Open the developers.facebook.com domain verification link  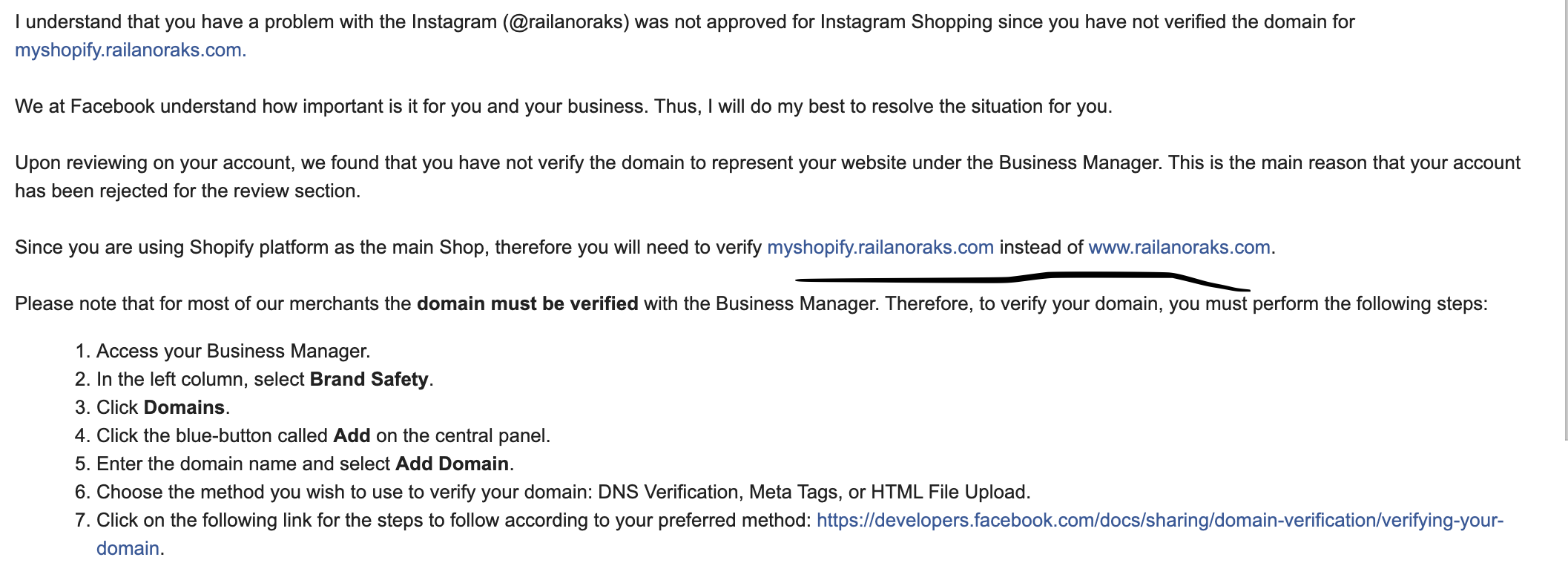(1159, 521)
